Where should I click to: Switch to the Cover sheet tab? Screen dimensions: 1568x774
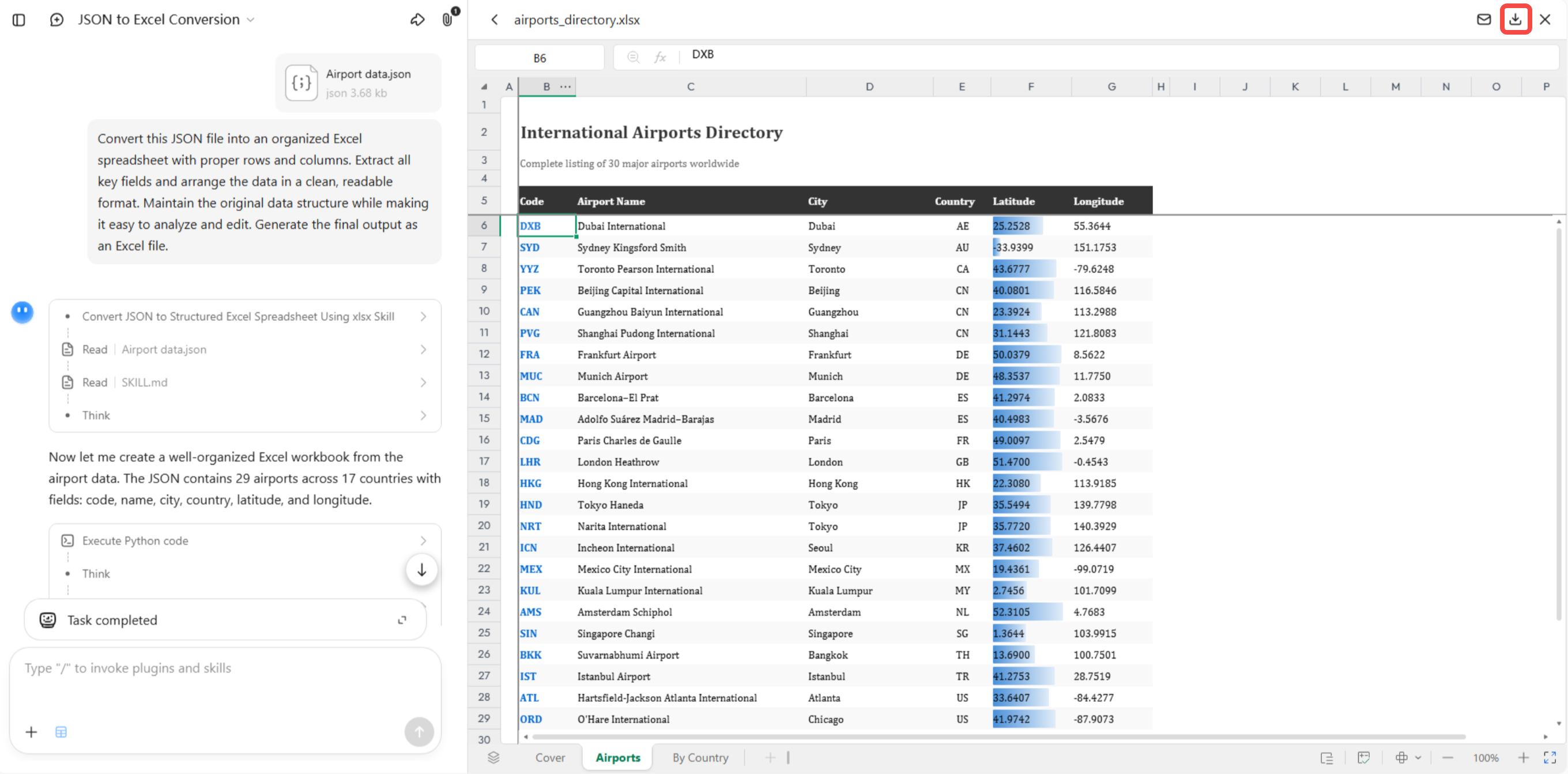click(x=549, y=757)
